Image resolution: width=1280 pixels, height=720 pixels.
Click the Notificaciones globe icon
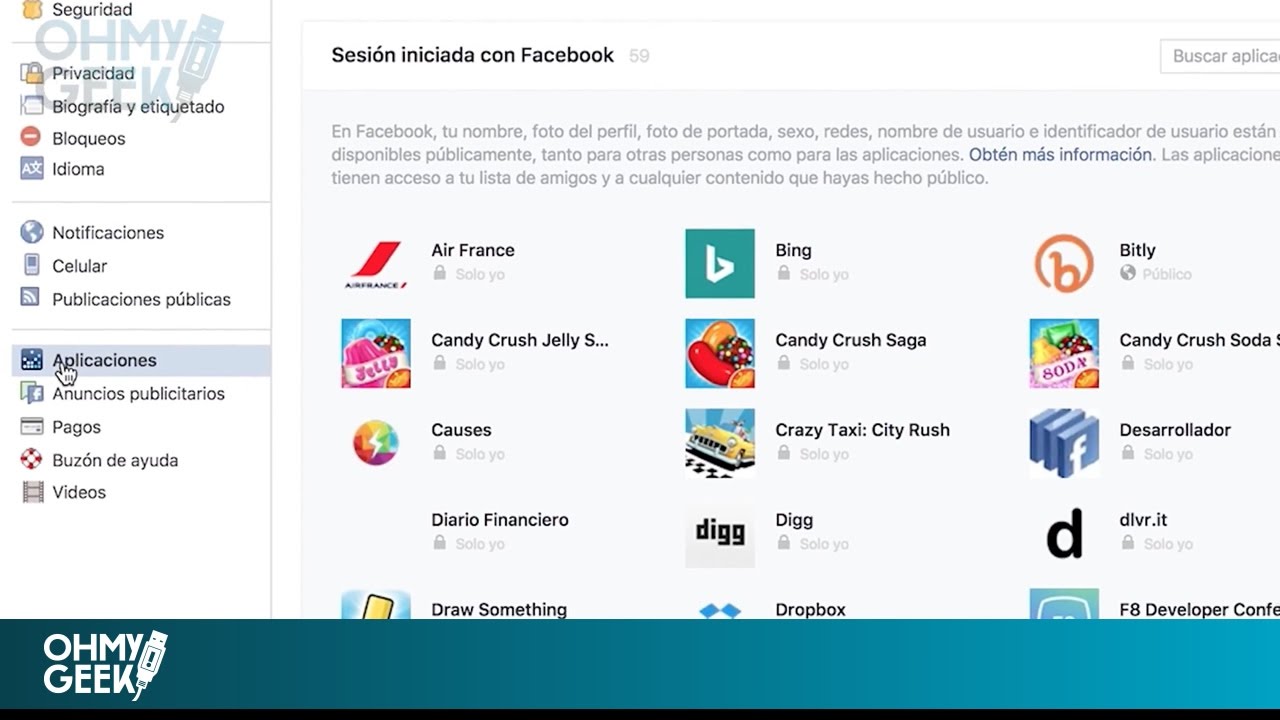[32, 232]
